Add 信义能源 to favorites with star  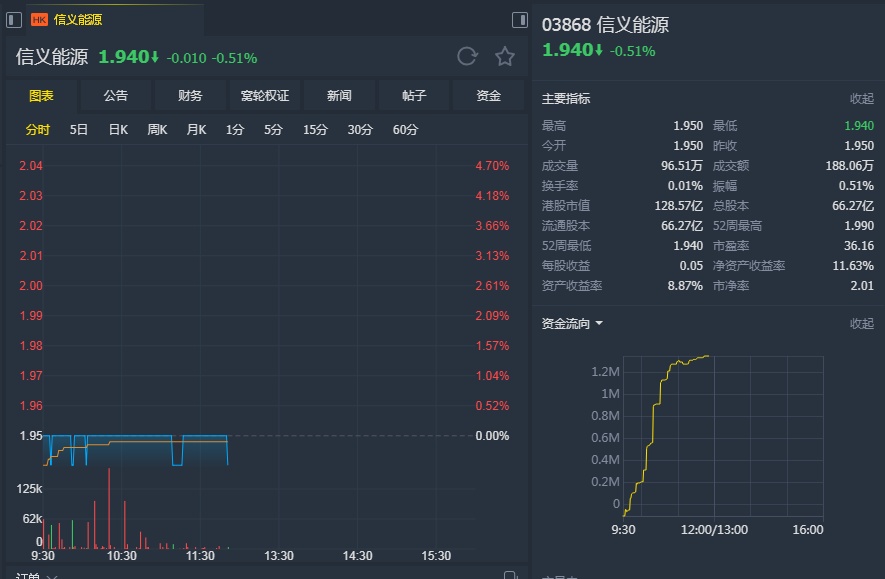(505, 56)
